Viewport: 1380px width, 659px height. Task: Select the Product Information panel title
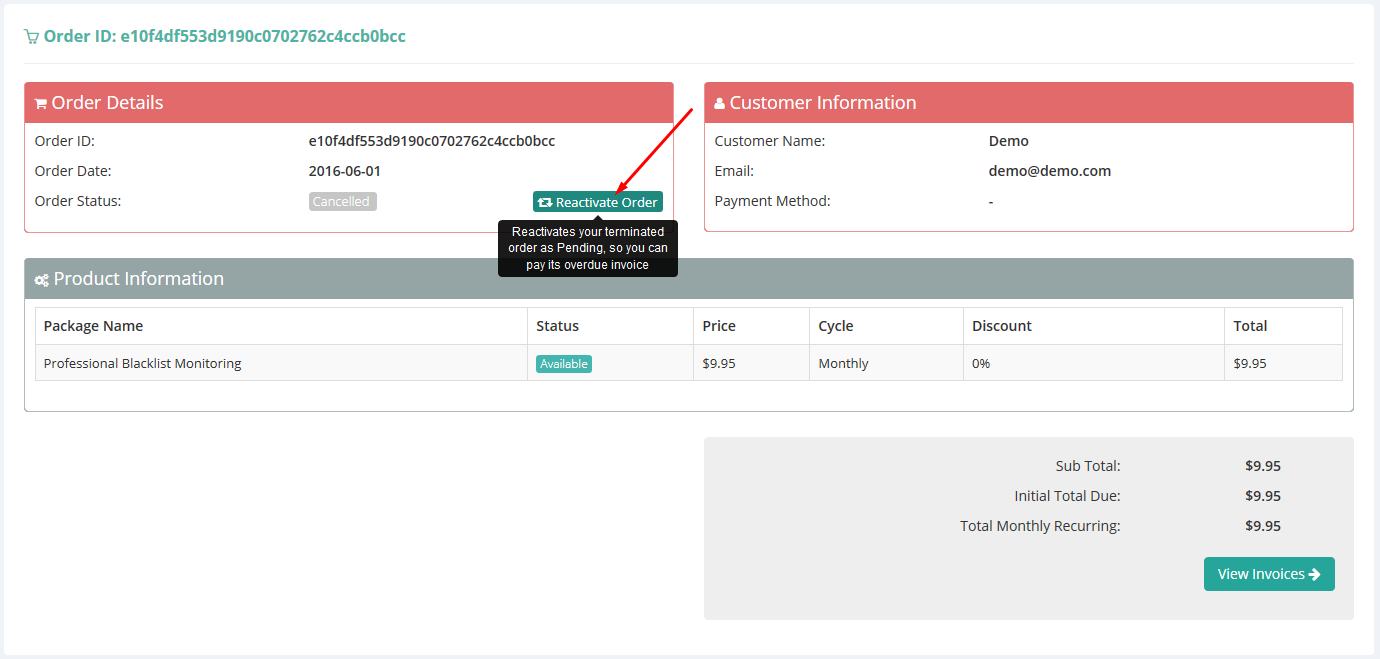coord(139,279)
